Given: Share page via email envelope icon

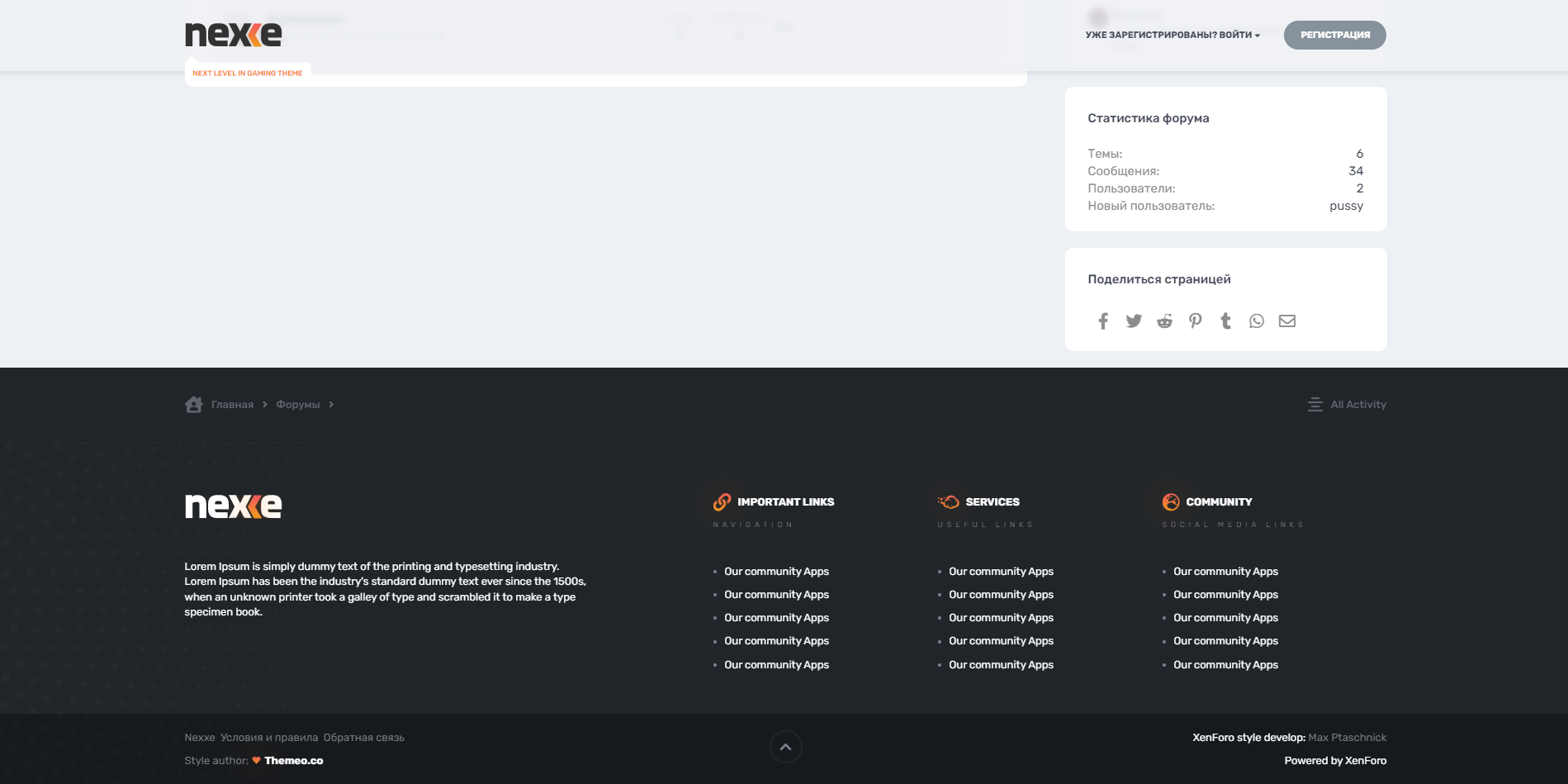Looking at the screenshot, I should pyautogui.click(x=1287, y=321).
